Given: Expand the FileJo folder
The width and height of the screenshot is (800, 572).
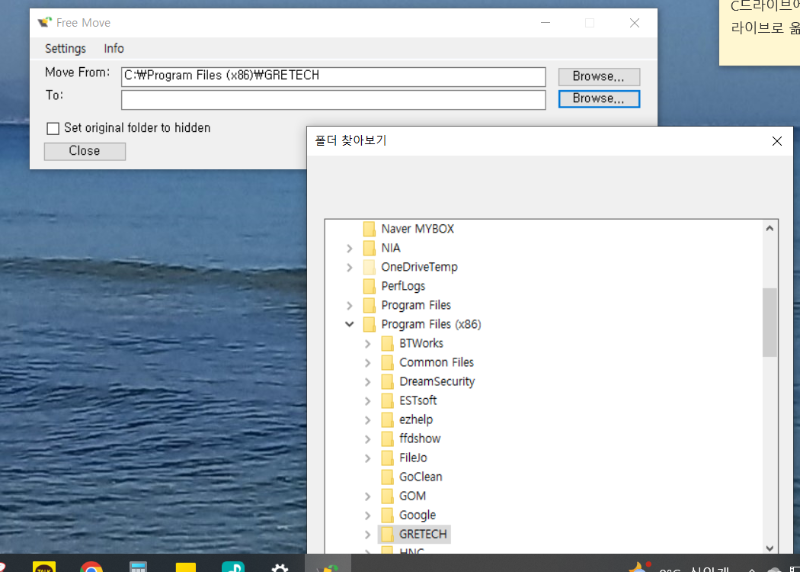Looking at the screenshot, I should coord(368,458).
